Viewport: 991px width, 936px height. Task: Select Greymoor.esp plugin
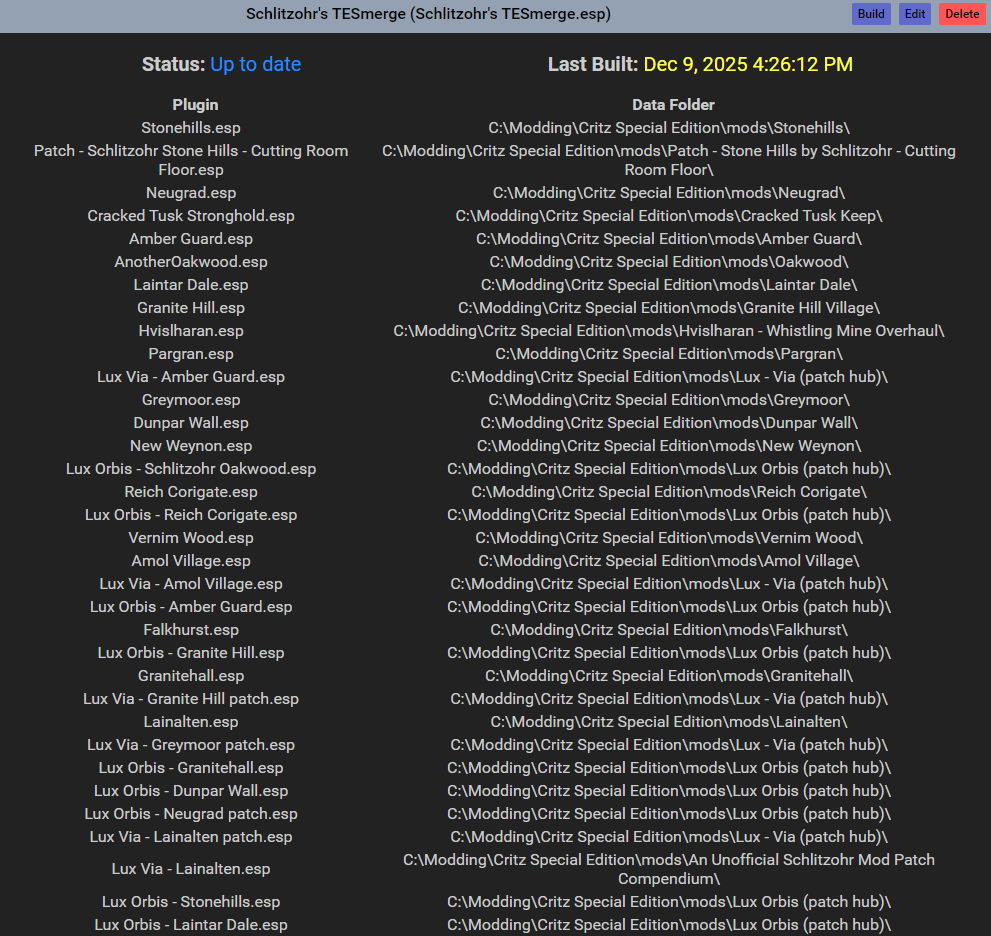tap(191, 400)
